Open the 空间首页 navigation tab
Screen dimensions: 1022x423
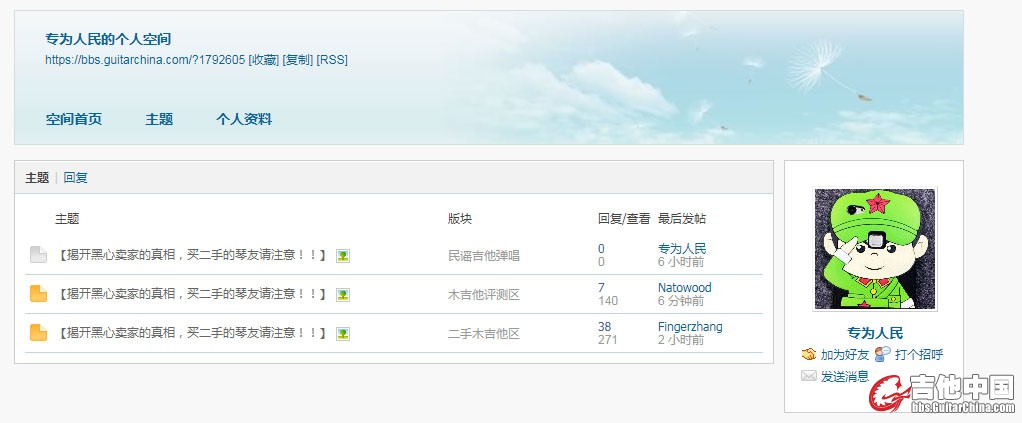(x=73, y=119)
